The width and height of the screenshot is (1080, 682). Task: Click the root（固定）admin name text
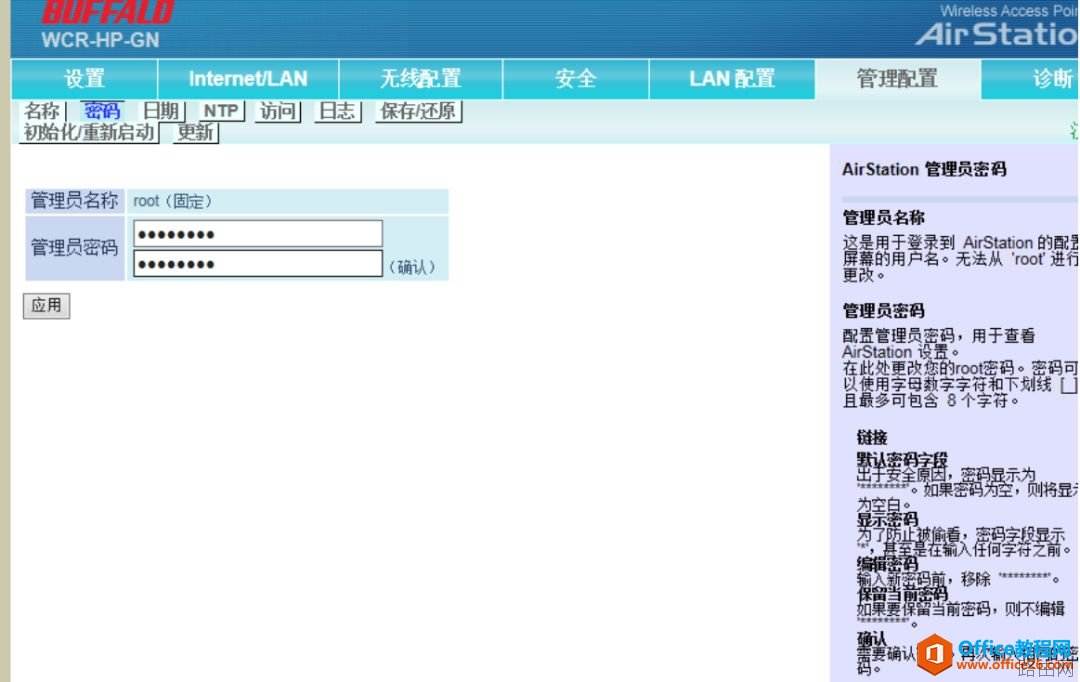tap(172, 201)
